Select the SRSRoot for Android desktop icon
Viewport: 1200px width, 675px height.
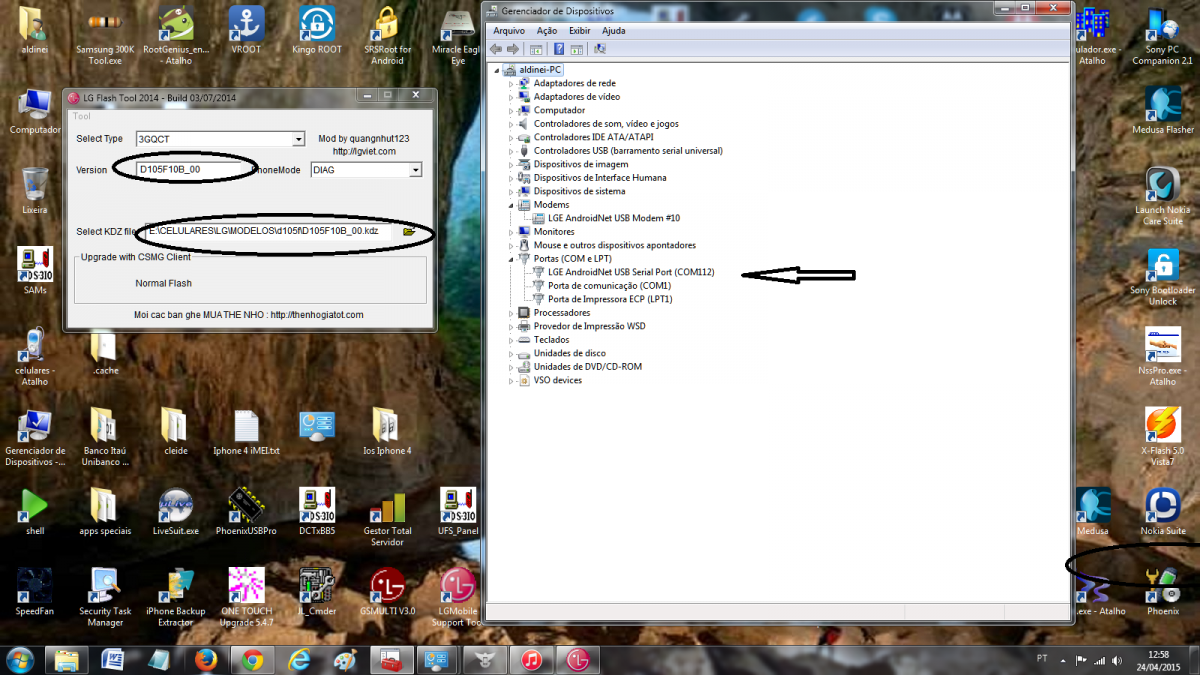tap(387, 37)
